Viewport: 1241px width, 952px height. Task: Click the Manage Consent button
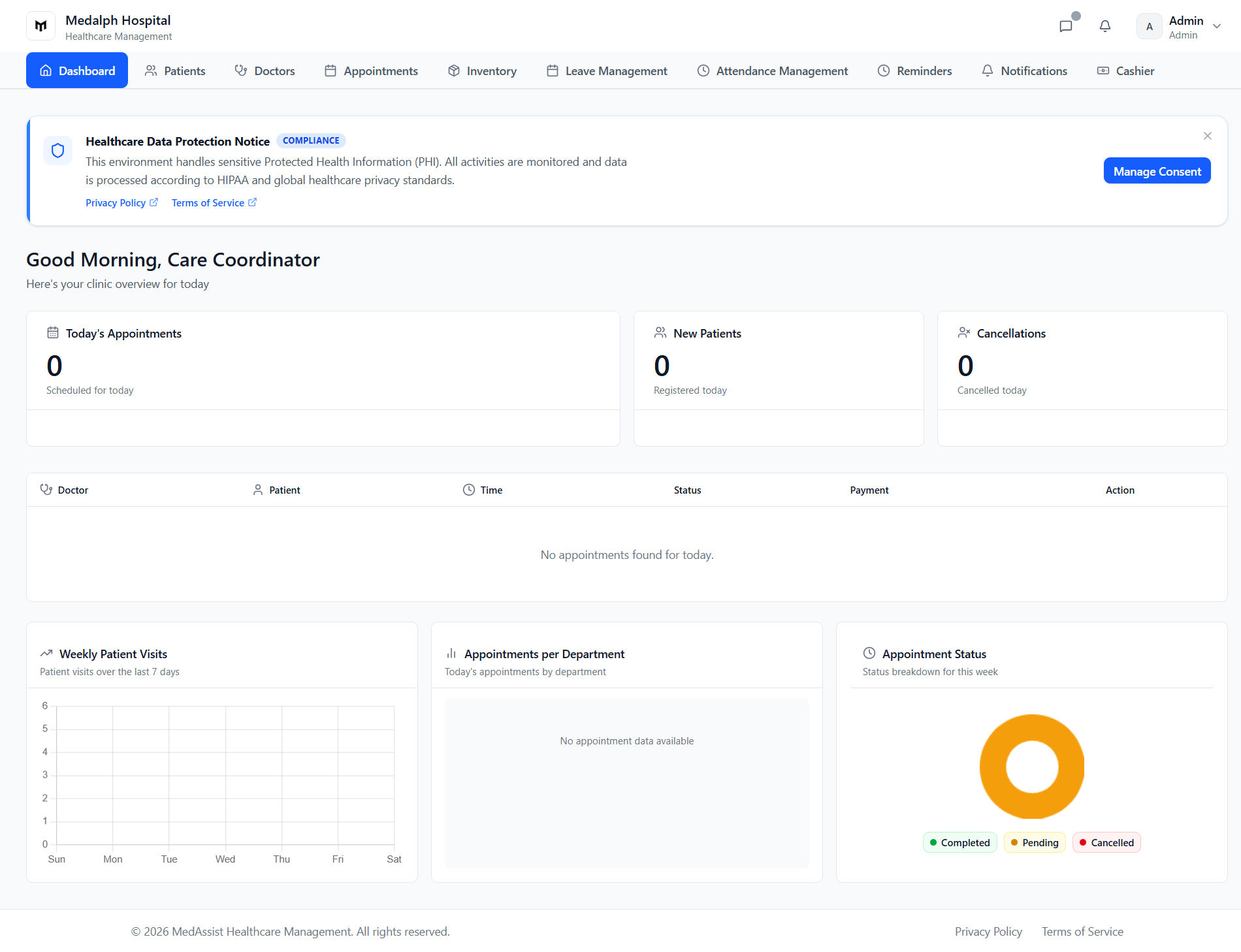pyautogui.click(x=1157, y=170)
